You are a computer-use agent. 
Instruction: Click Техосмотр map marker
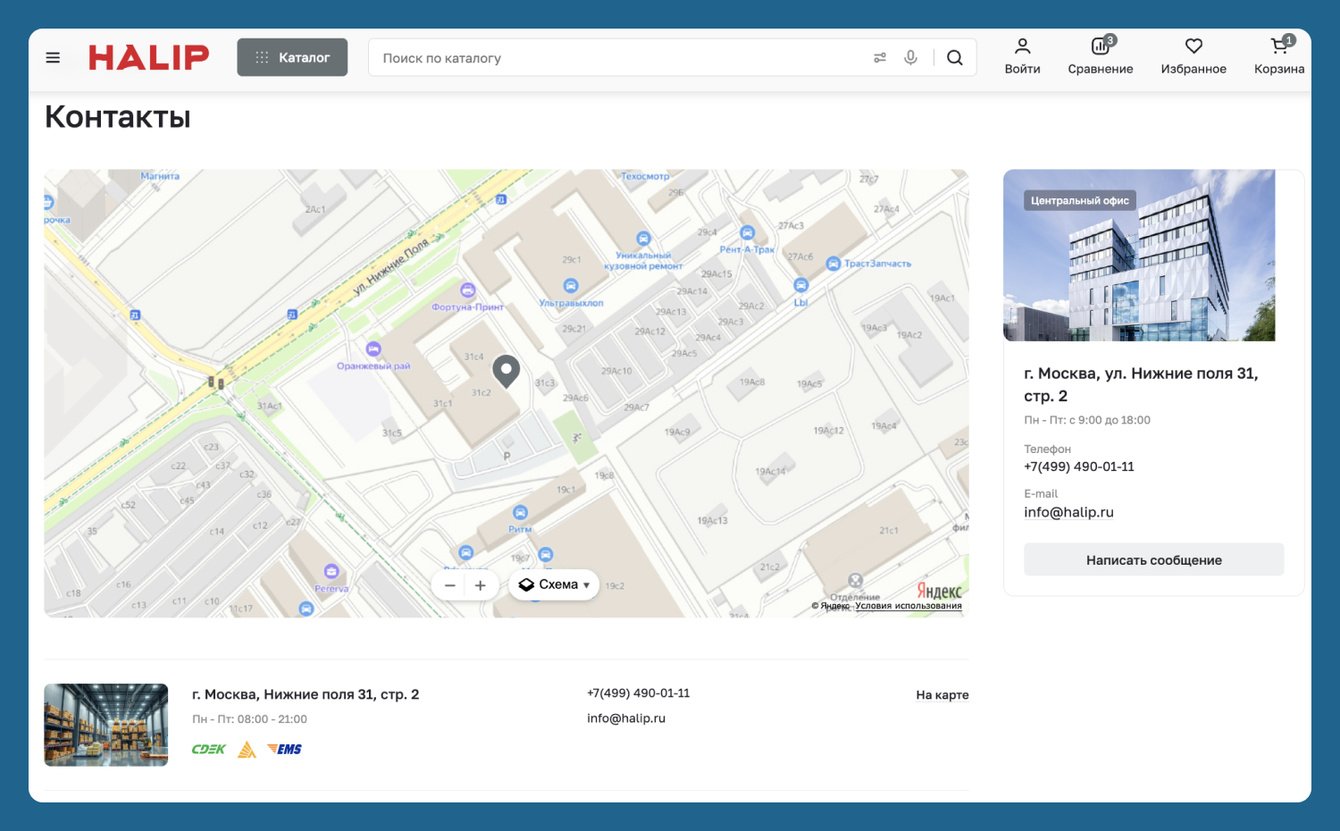tap(645, 176)
